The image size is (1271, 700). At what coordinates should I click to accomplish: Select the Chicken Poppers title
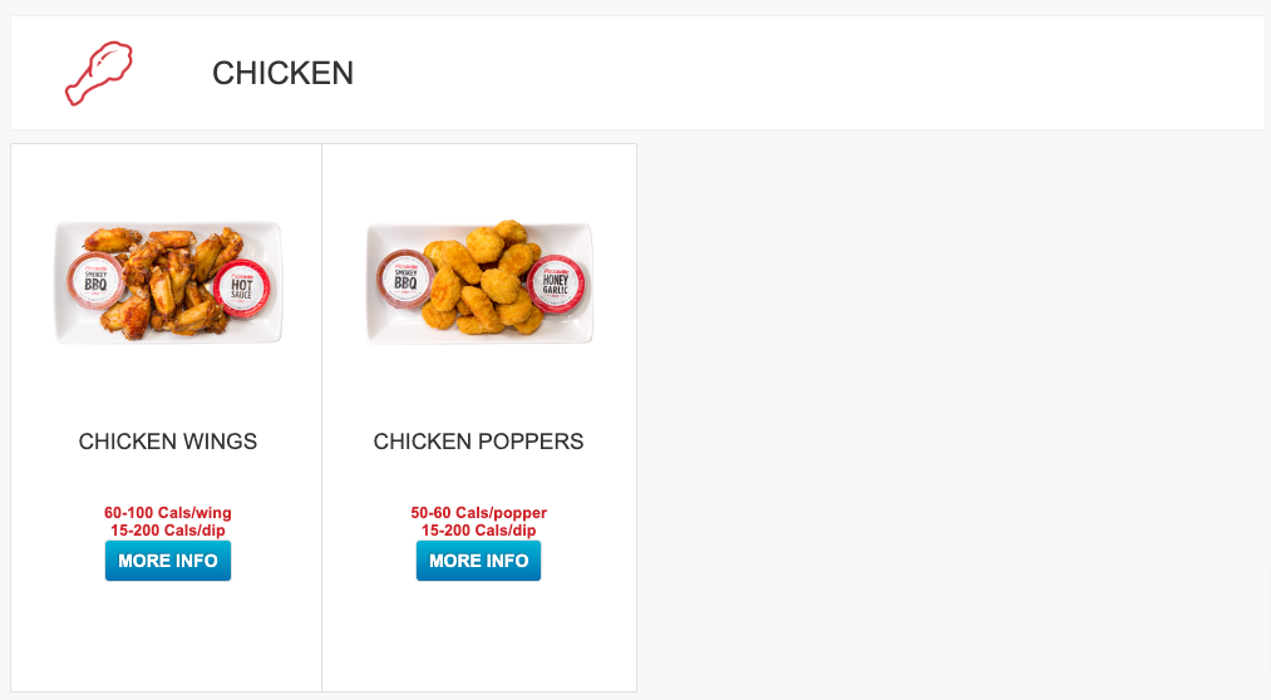pos(479,441)
